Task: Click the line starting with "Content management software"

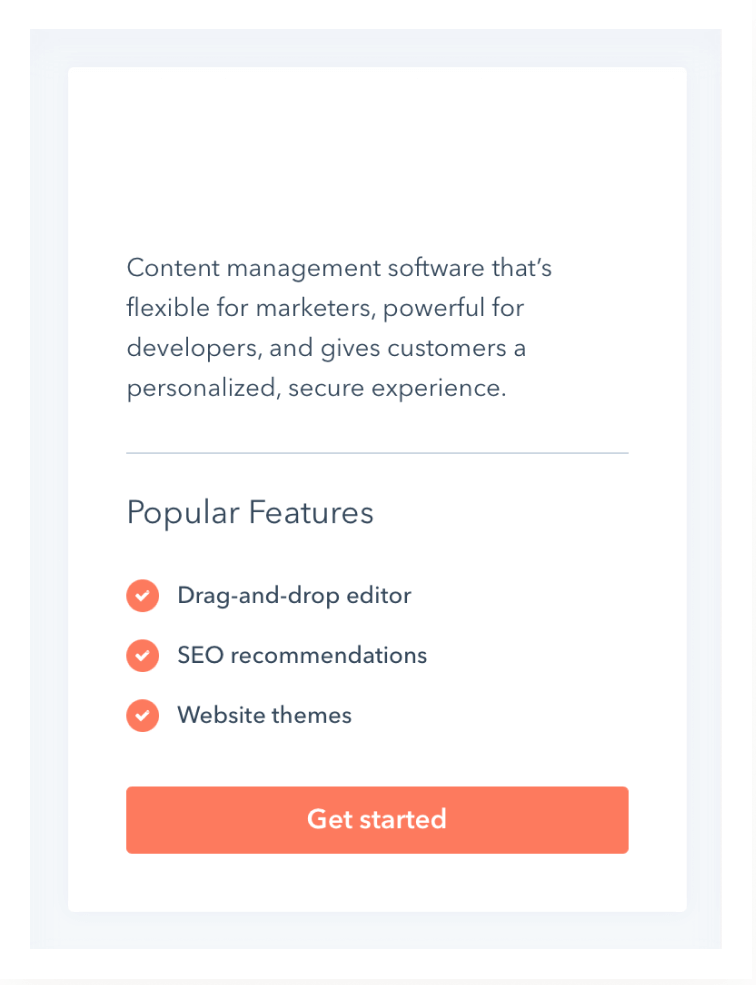Action: [339, 269]
